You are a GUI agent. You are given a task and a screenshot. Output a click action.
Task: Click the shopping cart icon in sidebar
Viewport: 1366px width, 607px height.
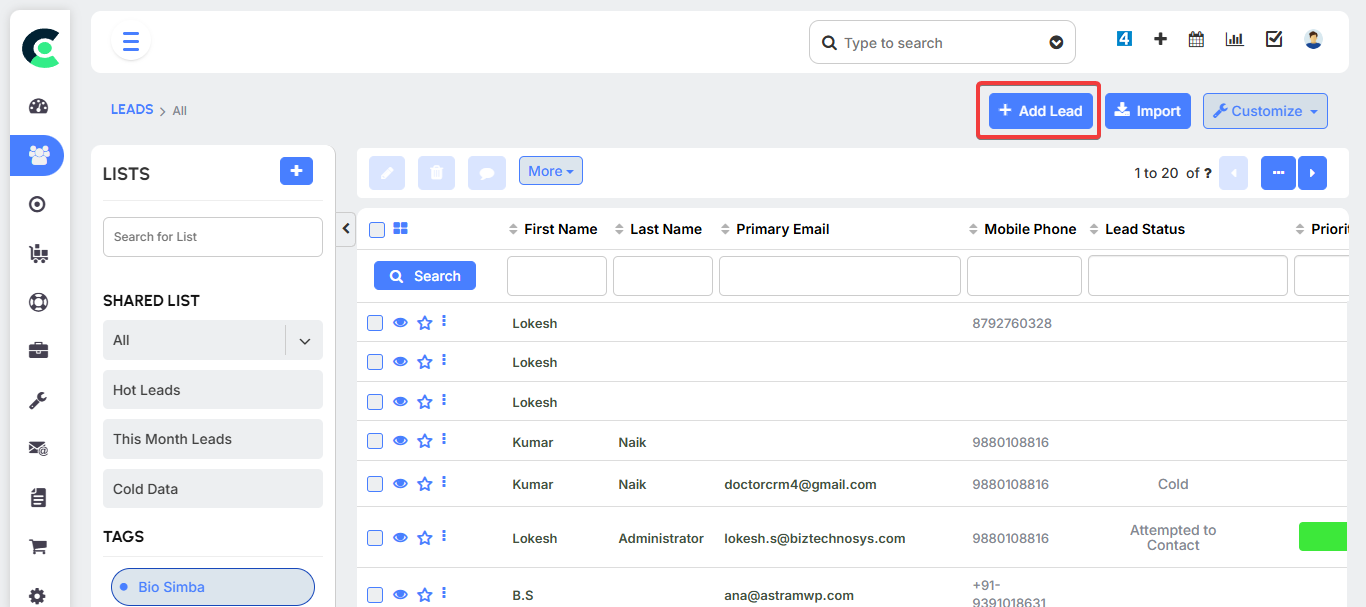(38, 546)
